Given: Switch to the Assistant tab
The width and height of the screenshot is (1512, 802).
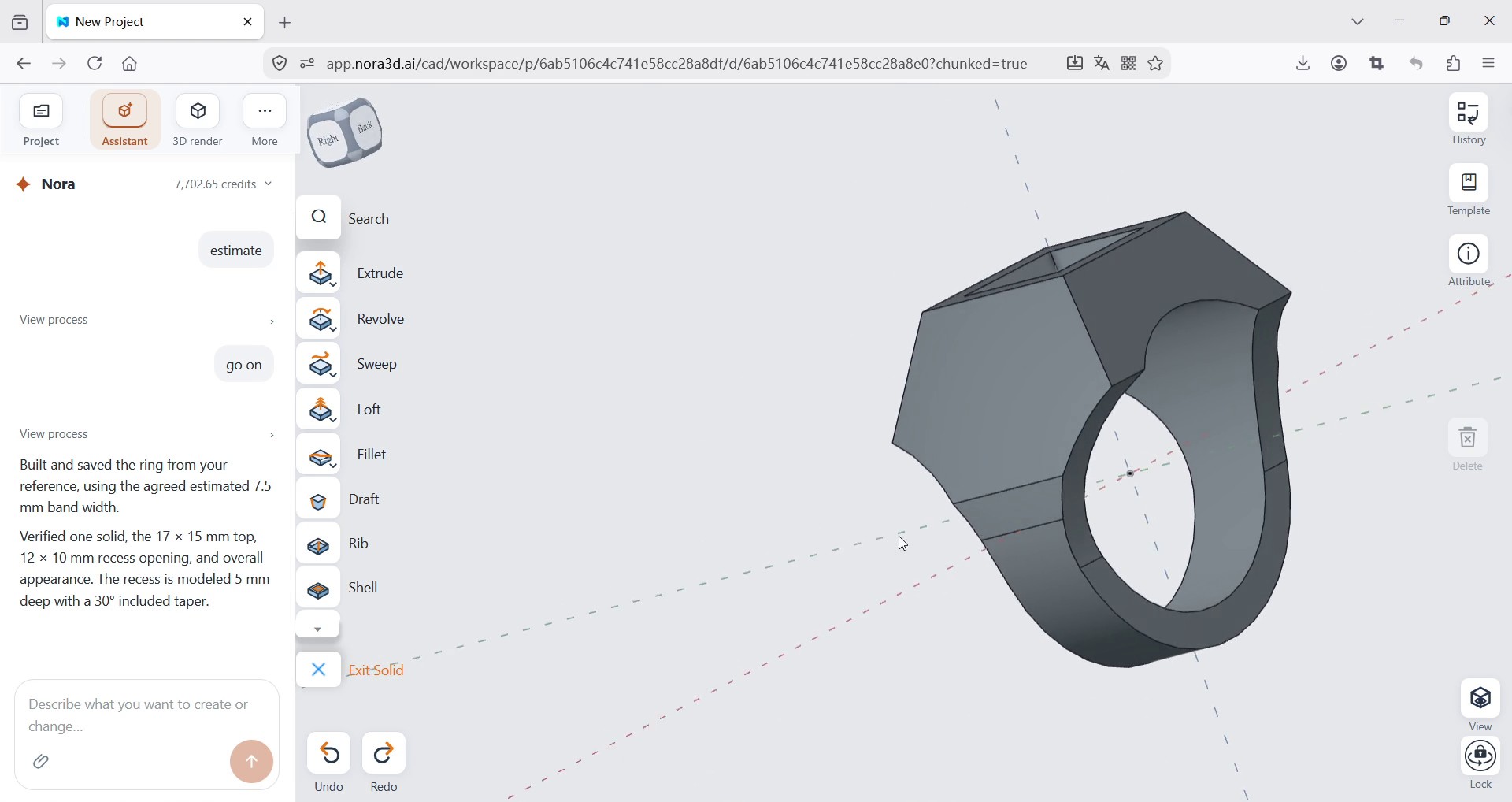Looking at the screenshot, I should tap(125, 121).
